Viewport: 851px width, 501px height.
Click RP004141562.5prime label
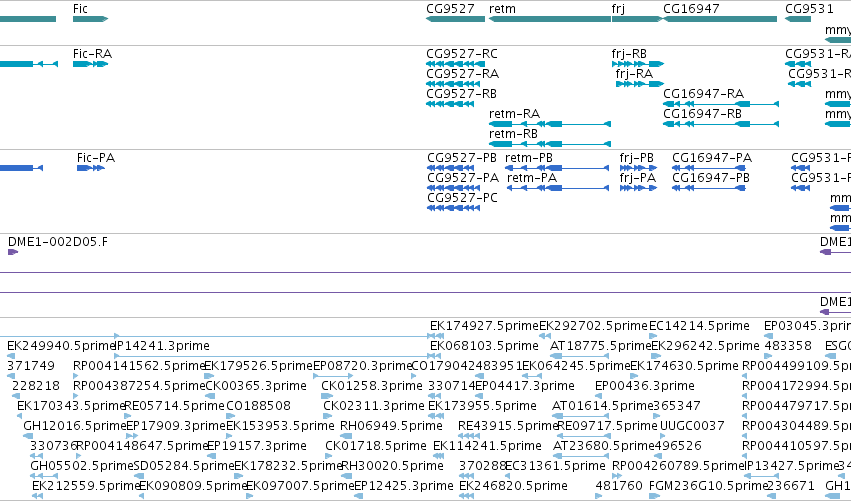pyautogui.click(x=138, y=366)
